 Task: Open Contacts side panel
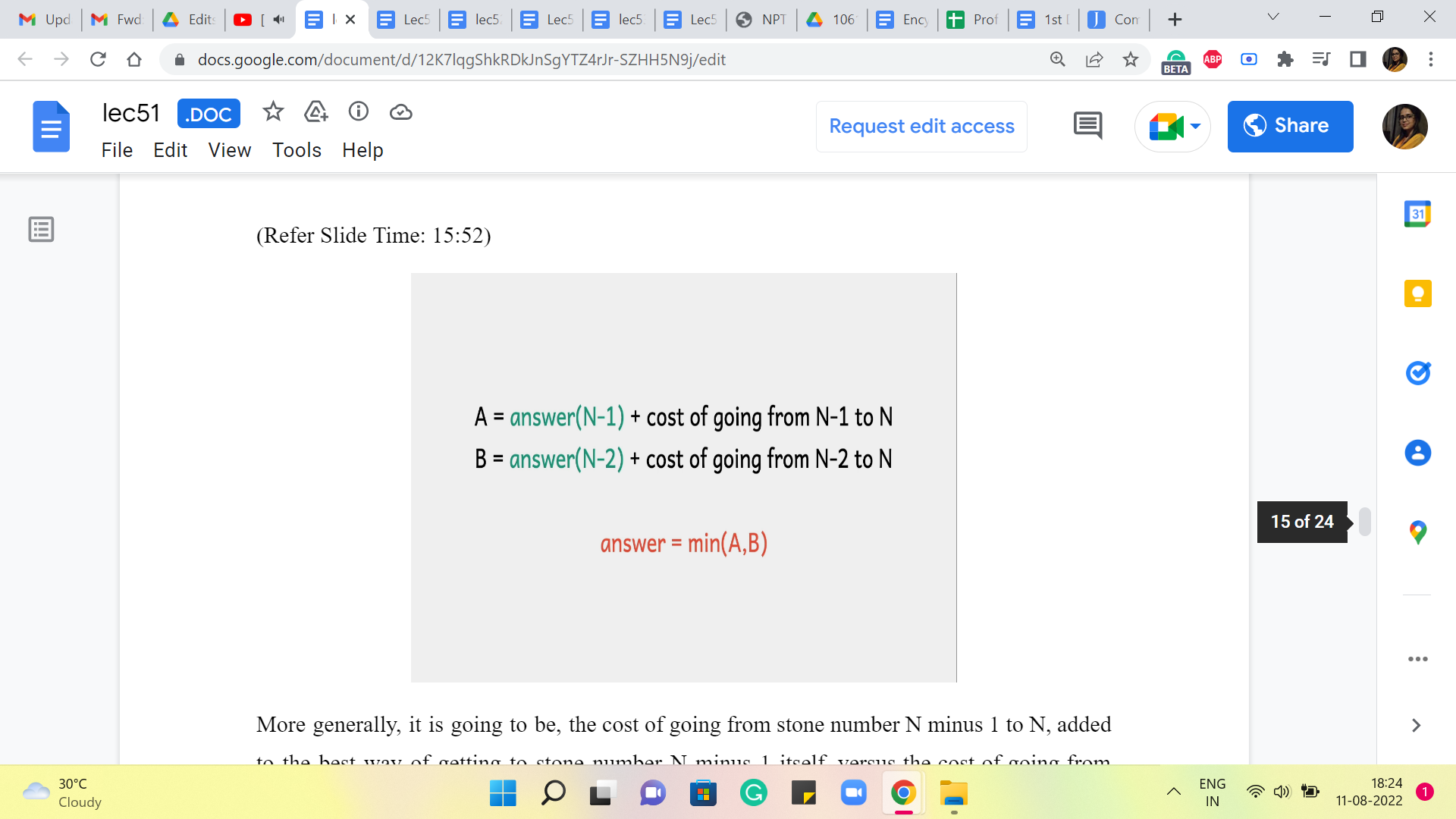pos(1417,453)
